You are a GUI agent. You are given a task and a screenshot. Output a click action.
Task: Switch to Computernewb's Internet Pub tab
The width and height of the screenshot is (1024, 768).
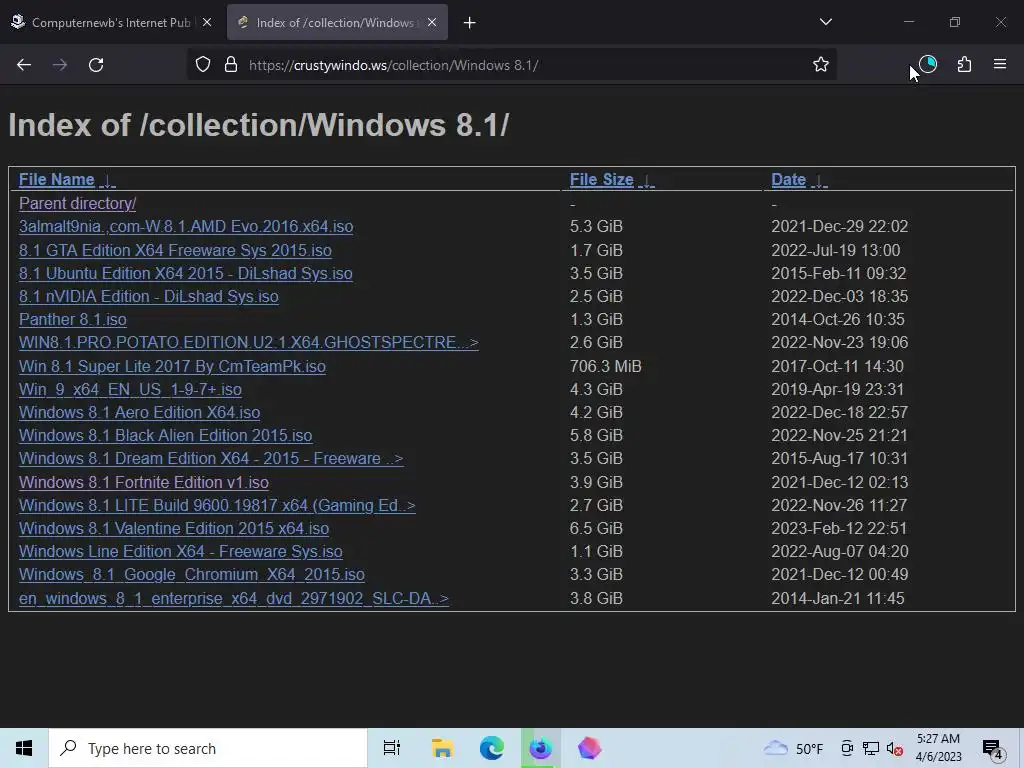click(x=111, y=22)
